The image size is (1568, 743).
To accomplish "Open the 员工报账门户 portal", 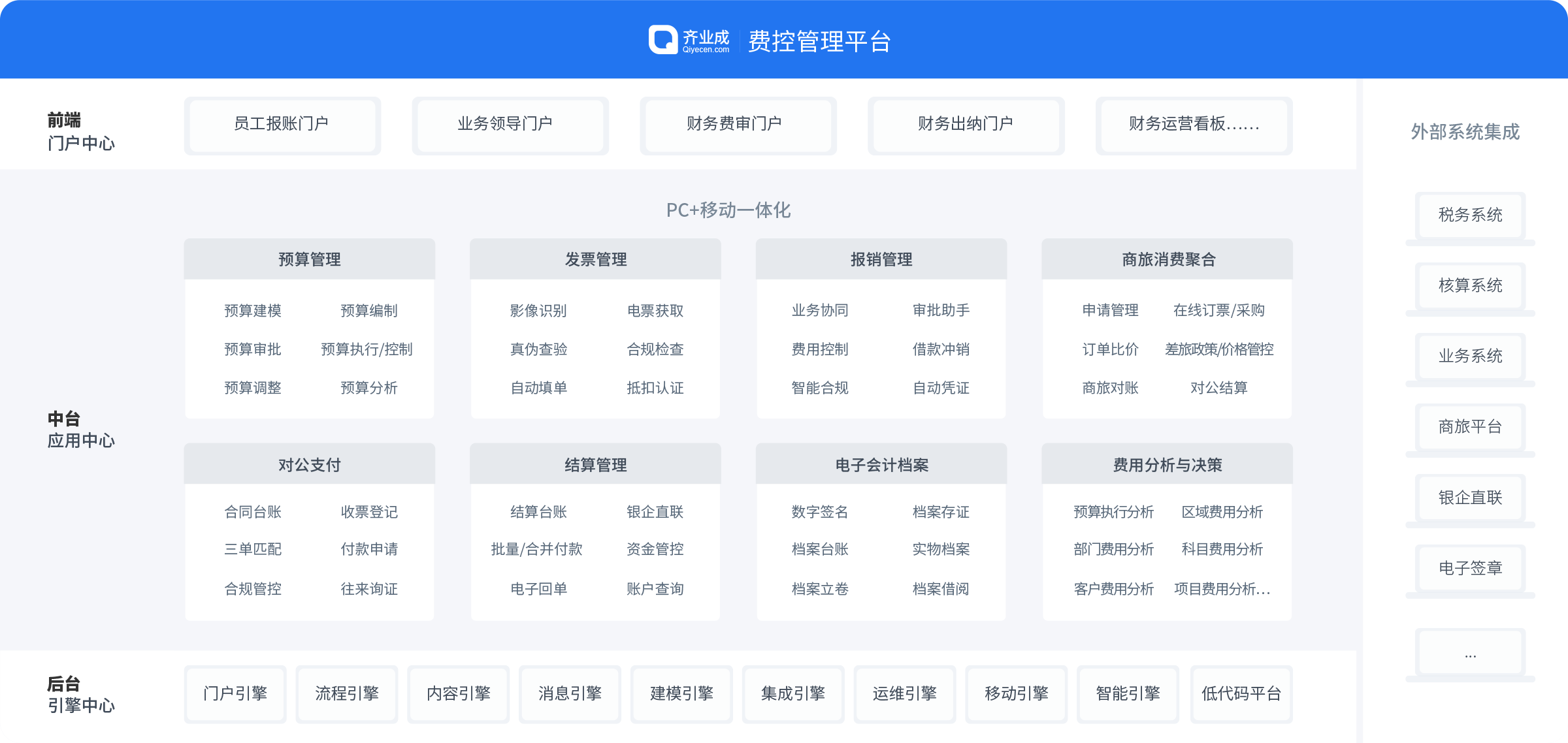I will click(x=282, y=125).
